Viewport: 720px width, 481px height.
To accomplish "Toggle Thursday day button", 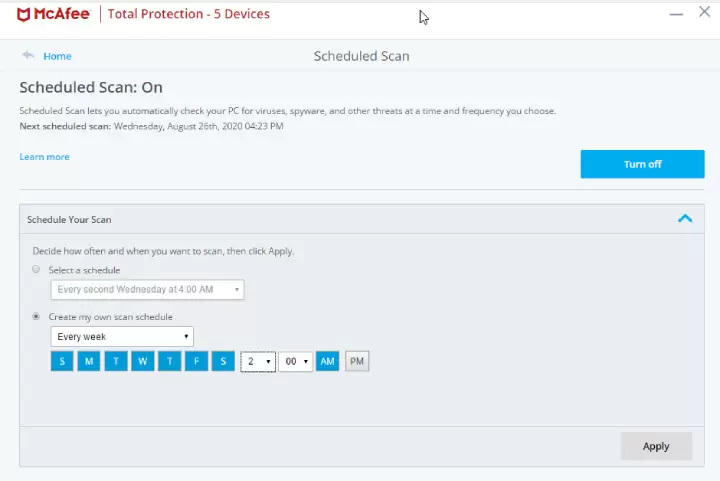I will pos(169,361).
